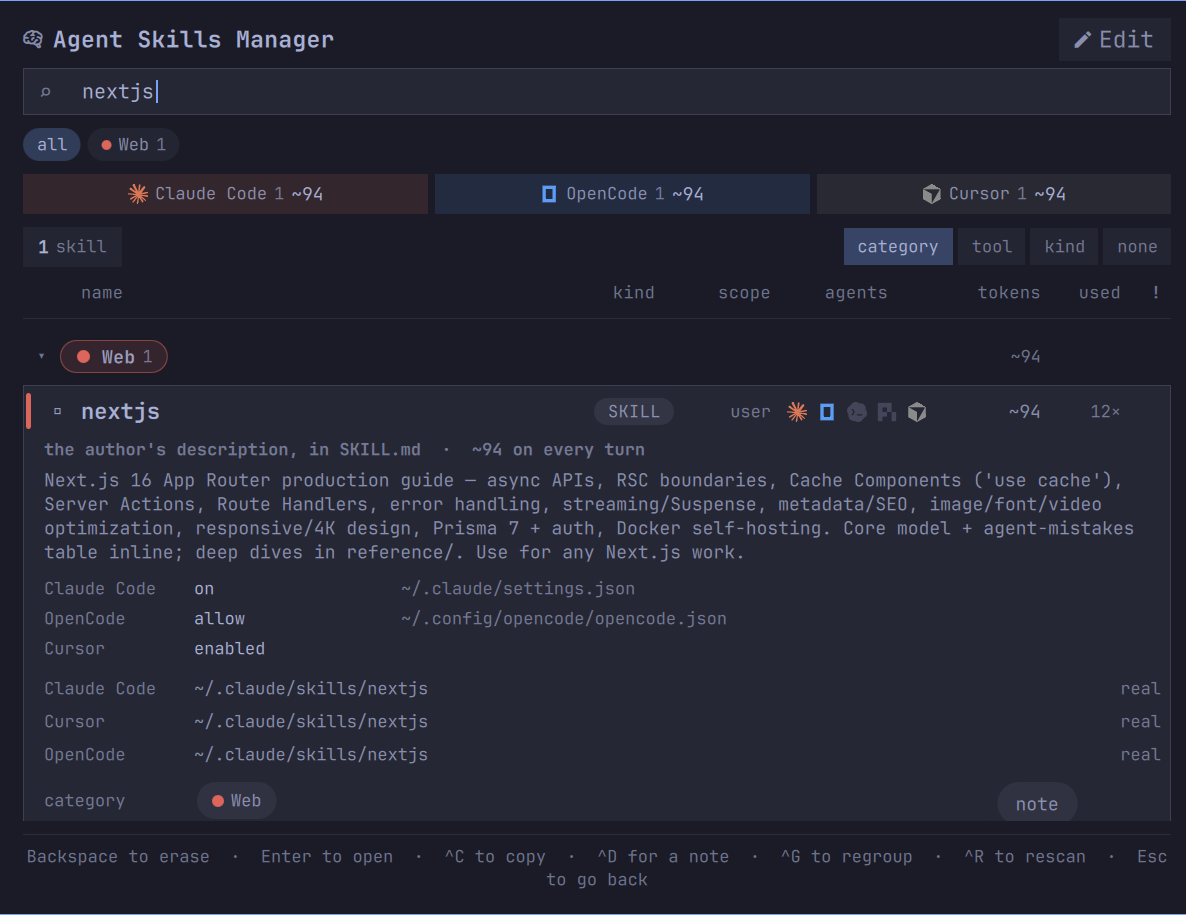Sort by the tokens column header
This screenshot has width=1186, height=915.
[1008, 293]
